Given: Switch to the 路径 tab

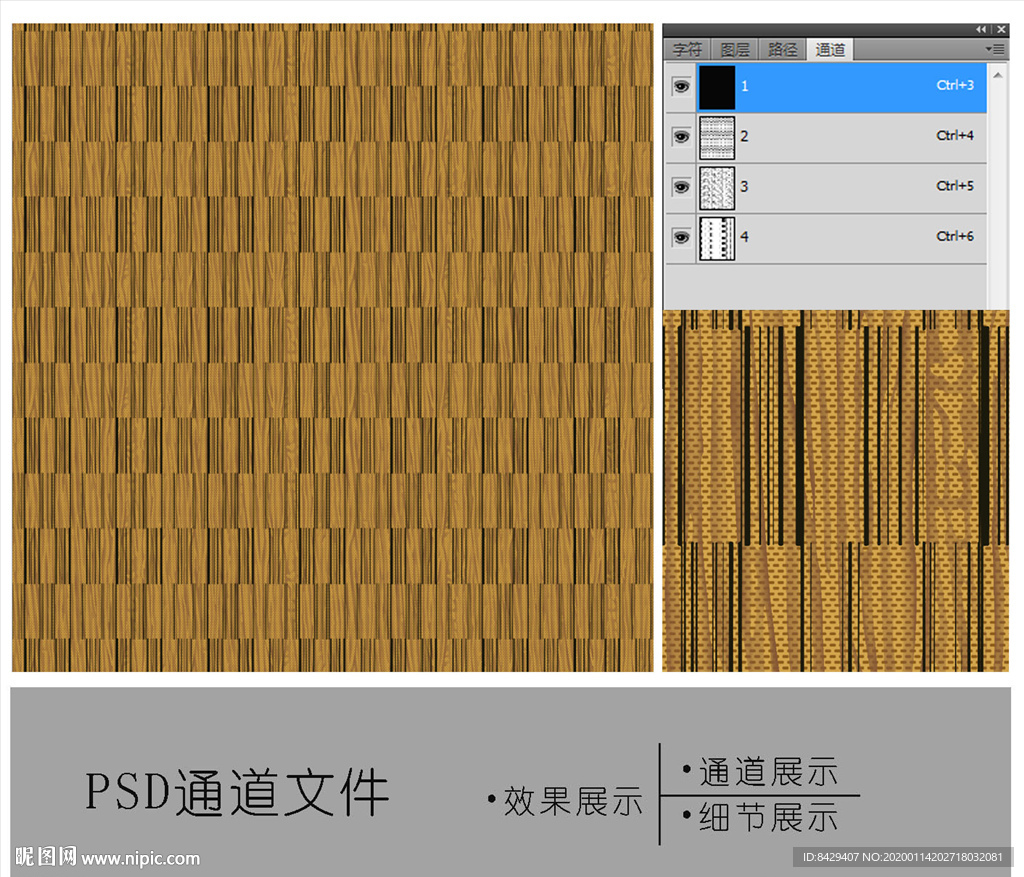Looking at the screenshot, I should [x=782, y=50].
